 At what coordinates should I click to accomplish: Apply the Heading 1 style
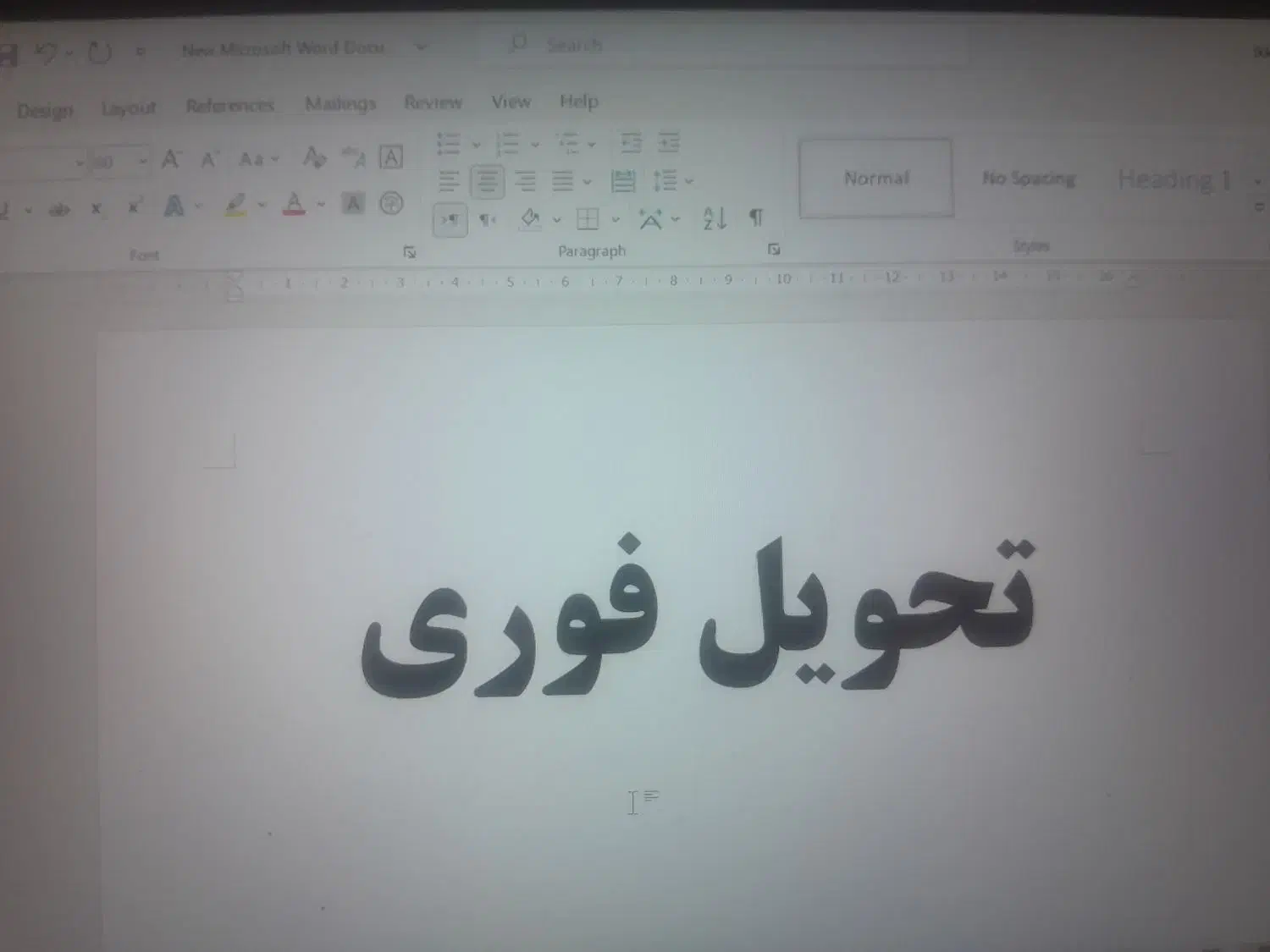point(1173,179)
